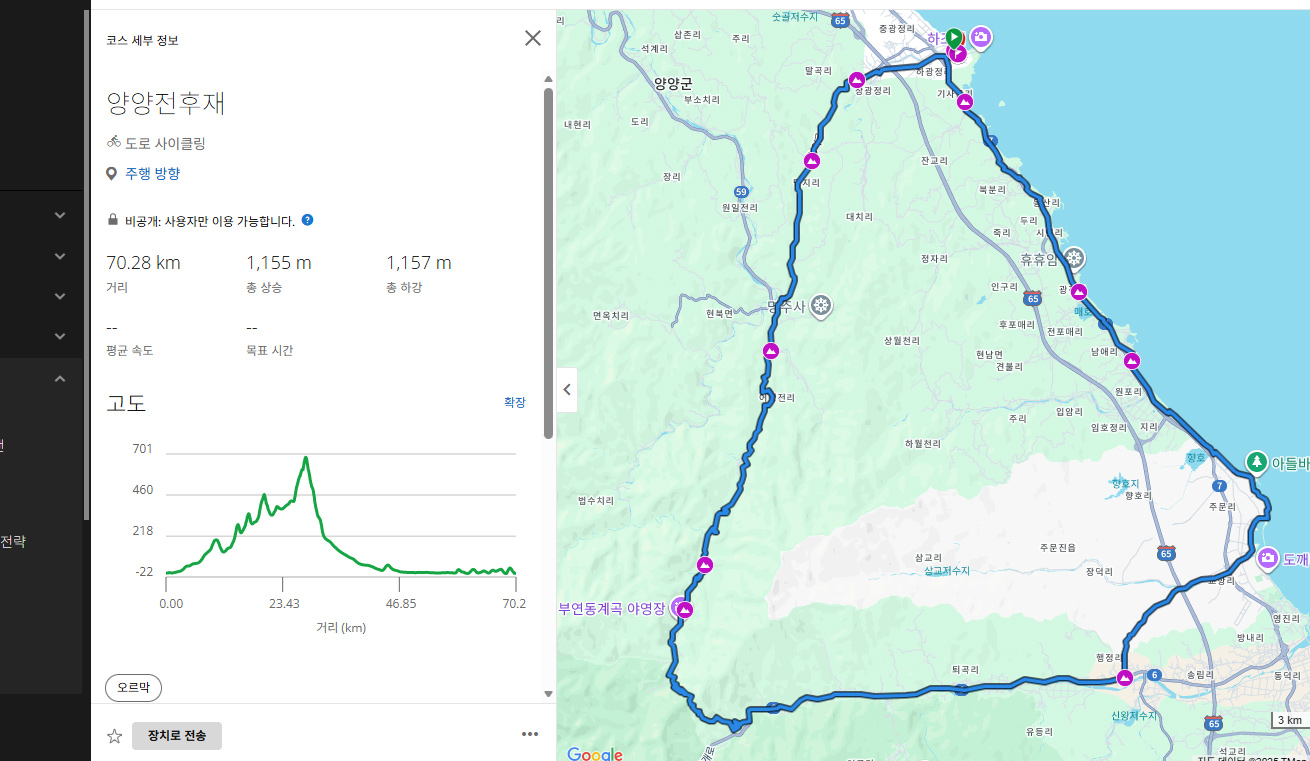
Task: Click the panel scrollbar down arrow
Action: (548, 693)
